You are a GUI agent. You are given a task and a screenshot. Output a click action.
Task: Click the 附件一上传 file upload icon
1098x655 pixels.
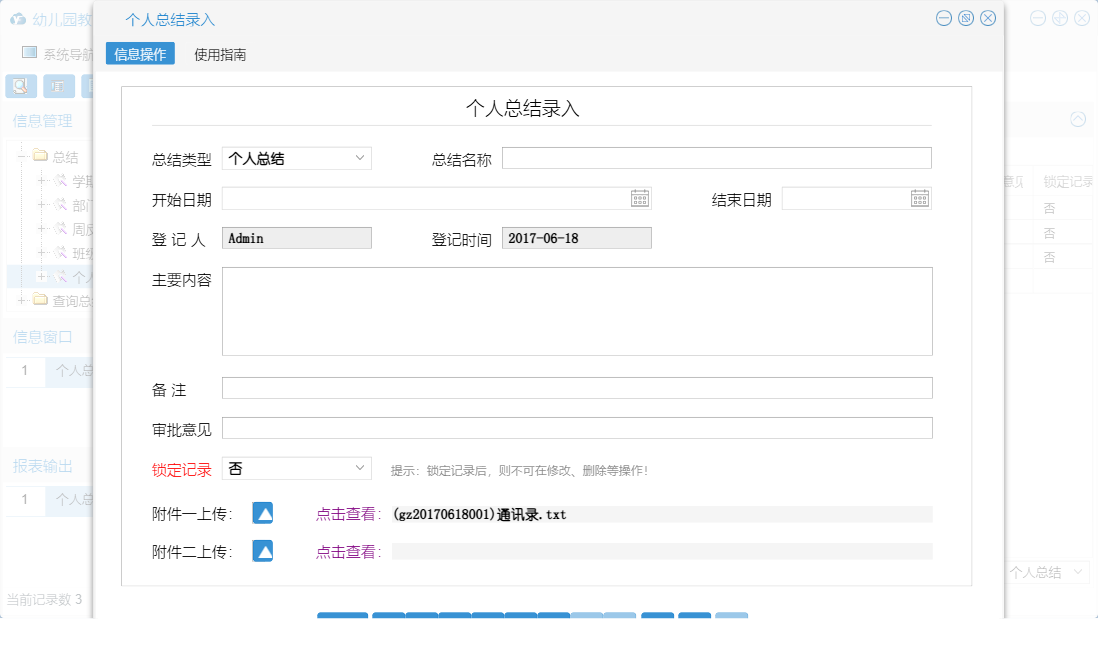(262, 514)
